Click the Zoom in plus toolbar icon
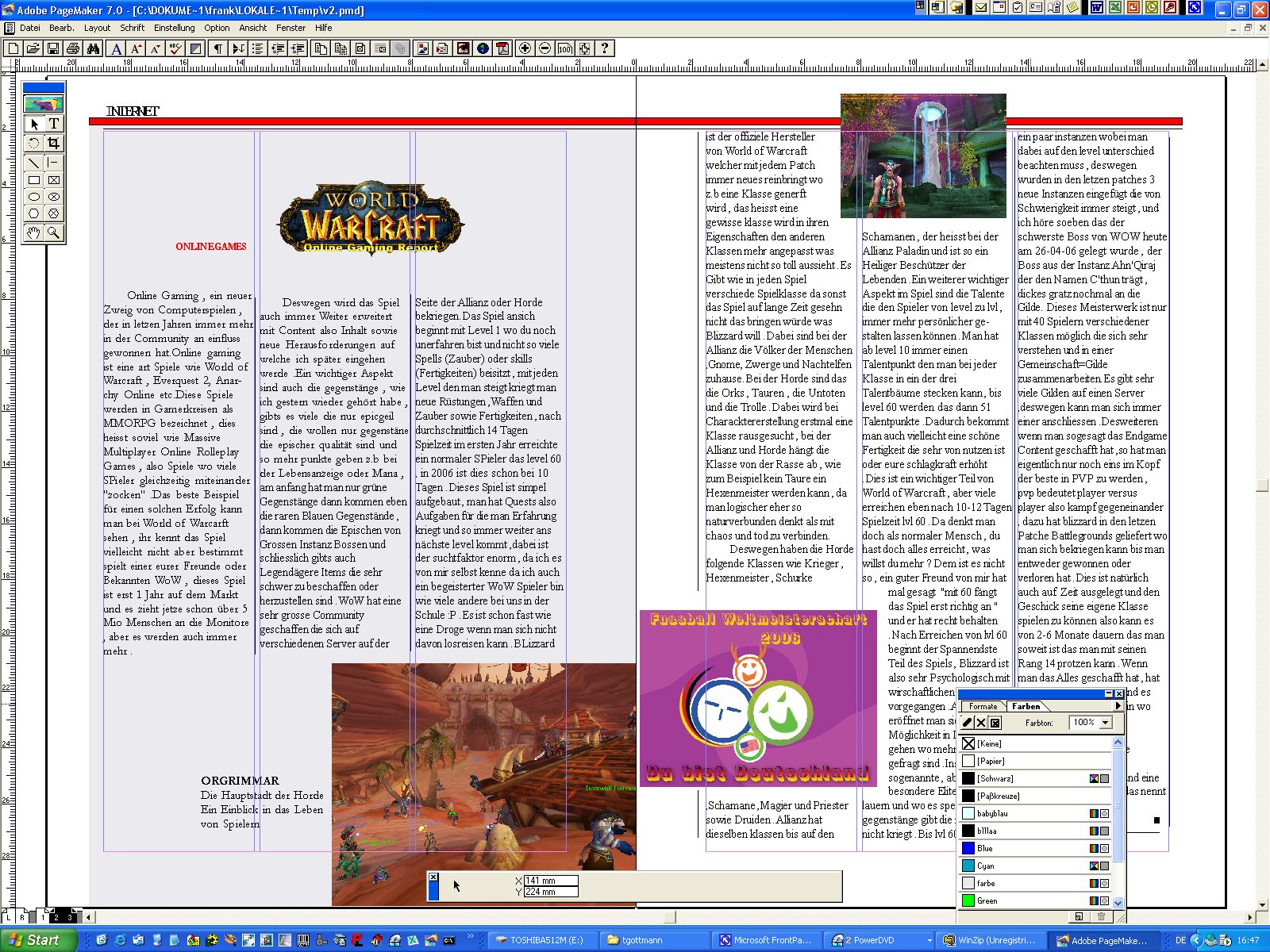 (525, 48)
